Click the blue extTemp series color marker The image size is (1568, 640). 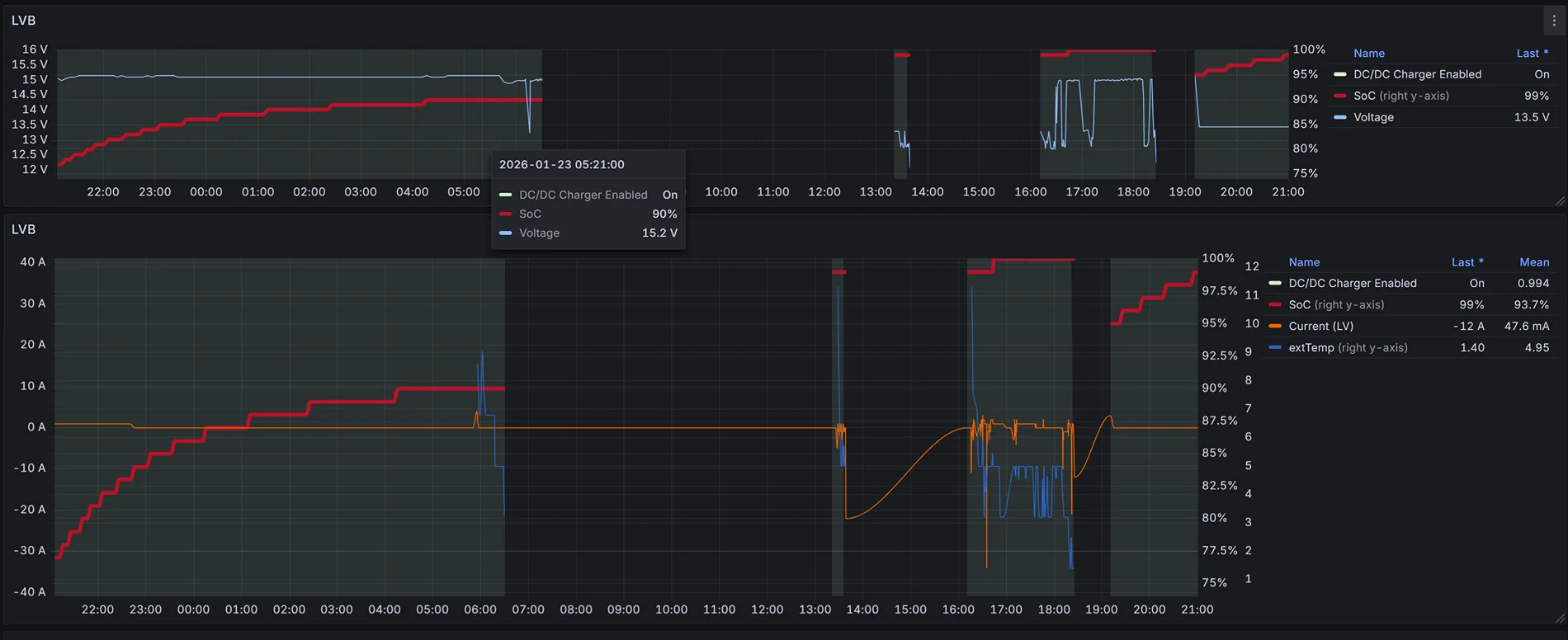coord(1275,347)
